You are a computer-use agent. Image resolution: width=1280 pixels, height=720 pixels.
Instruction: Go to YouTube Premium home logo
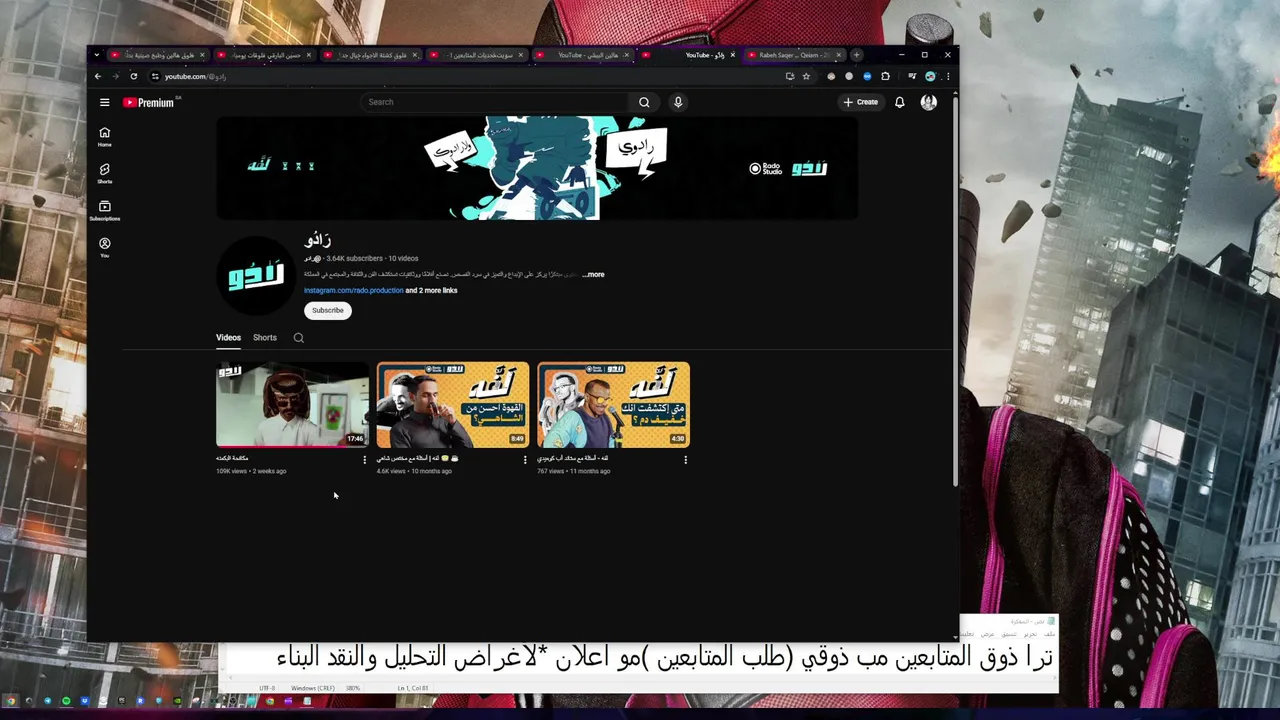149,102
